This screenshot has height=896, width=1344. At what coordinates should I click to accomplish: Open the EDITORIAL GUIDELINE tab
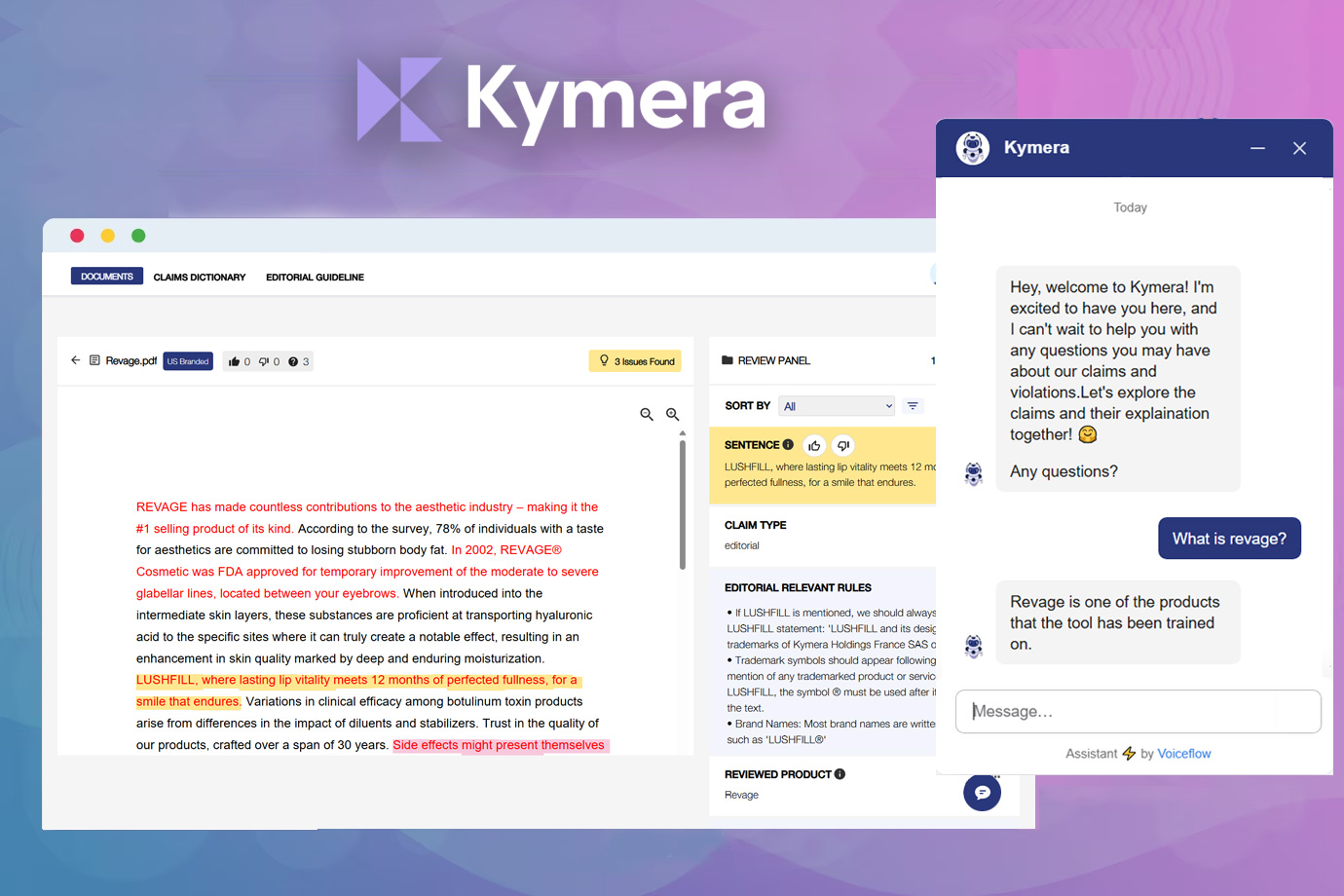pyautogui.click(x=315, y=278)
